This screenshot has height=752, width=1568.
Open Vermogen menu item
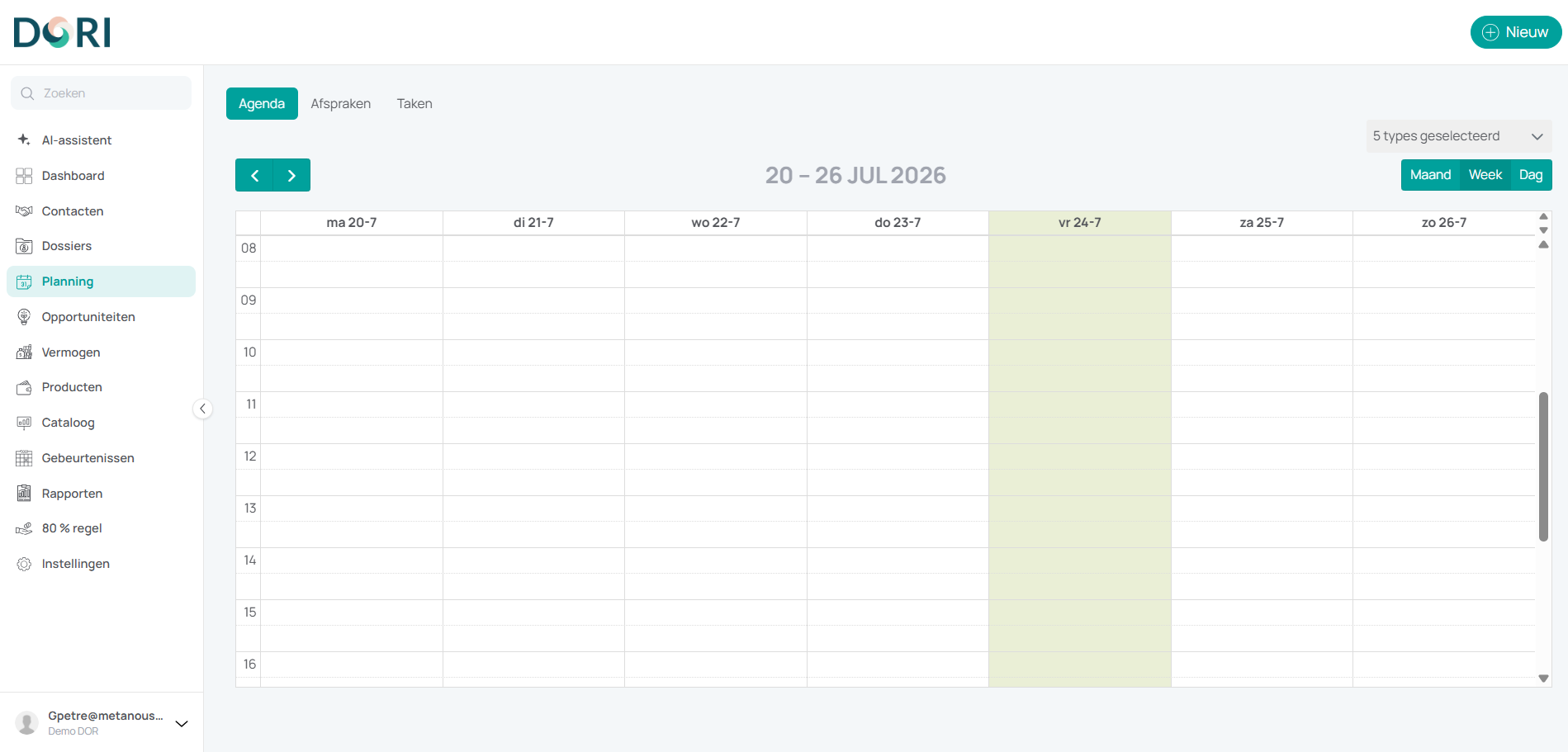point(101,352)
